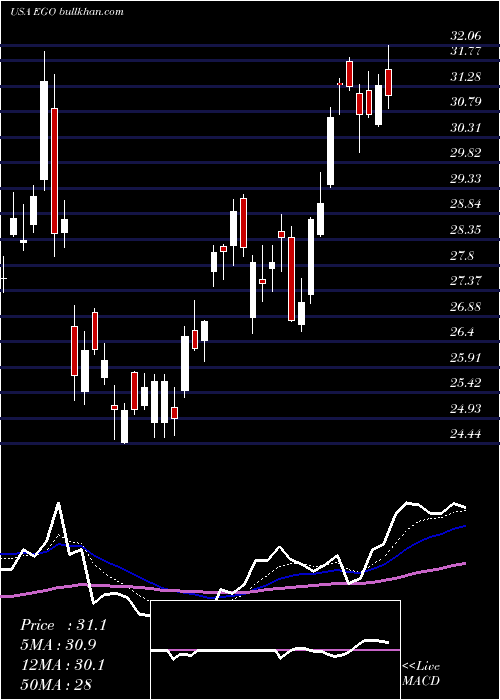The image size is (500, 700).
Task: Click the 31.28 price level label
Action: (x=465, y=77)
